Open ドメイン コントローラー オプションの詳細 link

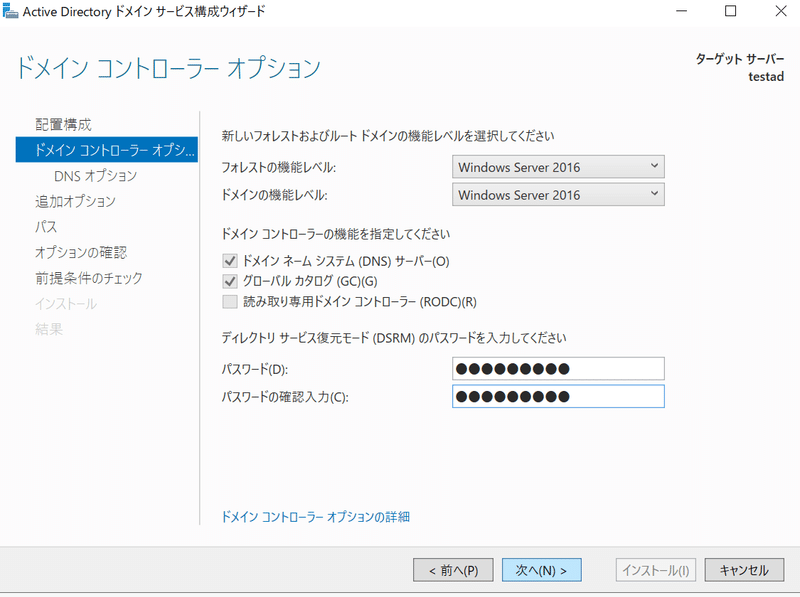click(x=315, y=517)
